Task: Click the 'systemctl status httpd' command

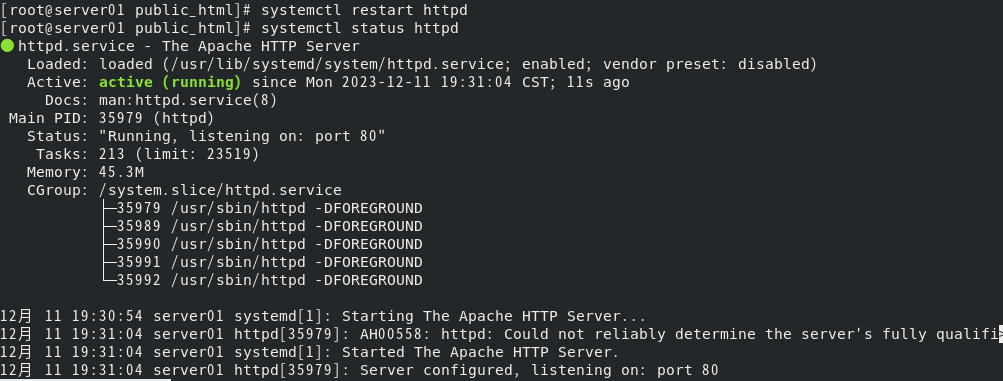Action: click(x=359, y=28)
